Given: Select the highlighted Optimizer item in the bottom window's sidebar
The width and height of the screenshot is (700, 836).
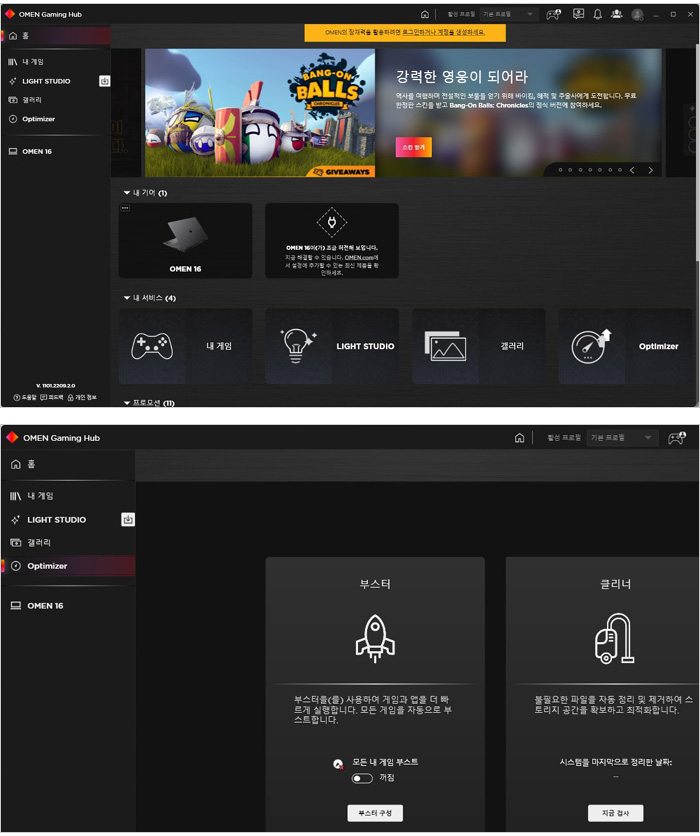Looking at the screenshot, I should tap(68, 566).
